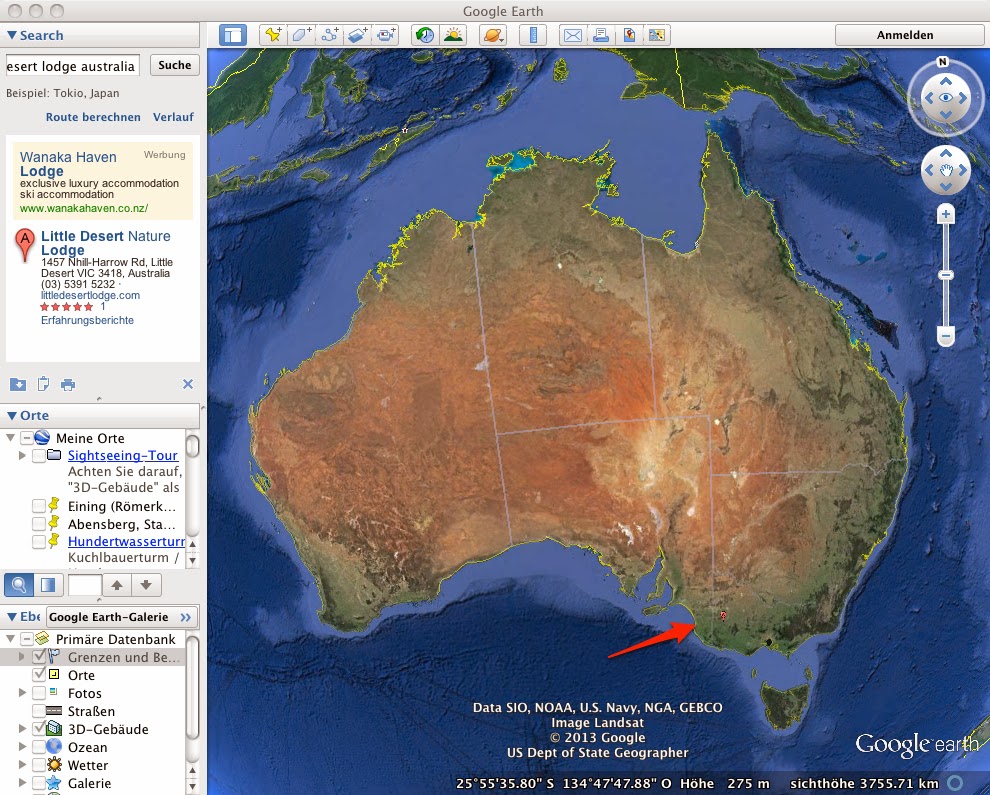Toggle Hundertwasserturm placemark checkbox
The width and height of the screenshot is (990, 795).
coord(39,541)
